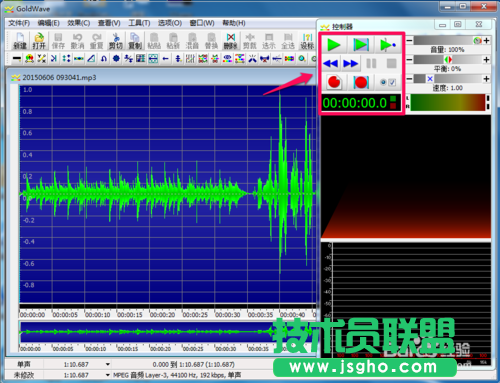Click the plus button of 音量 volume slider
Screen dimensions: 500x383
tap(486, 40)
